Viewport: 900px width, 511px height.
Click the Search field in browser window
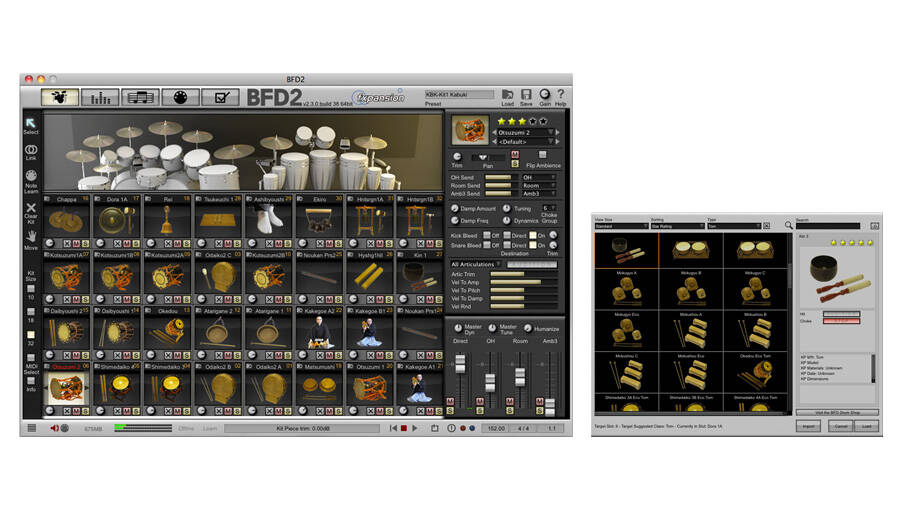pos(828,226)
